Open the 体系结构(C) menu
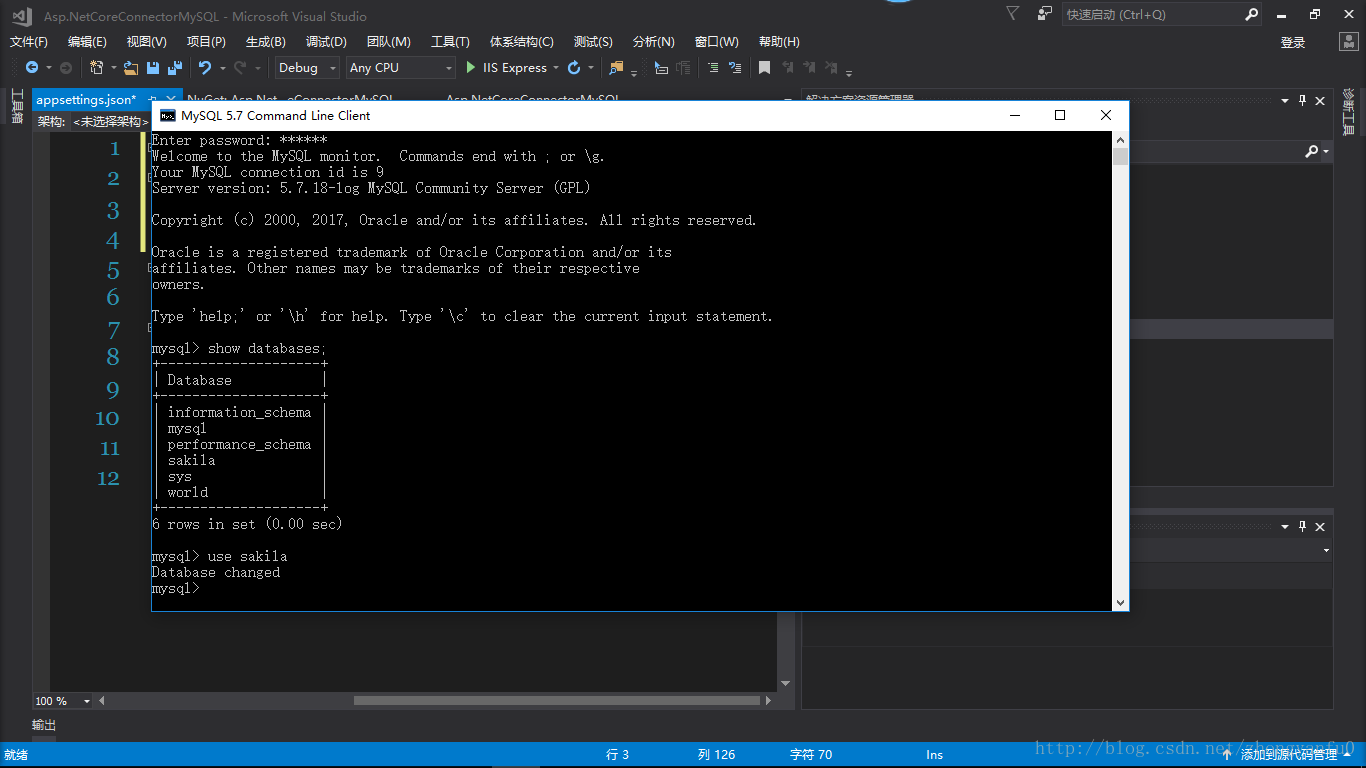Image resolution: width=1366 pixels, height=768 pixels. [x=521, y=42]
